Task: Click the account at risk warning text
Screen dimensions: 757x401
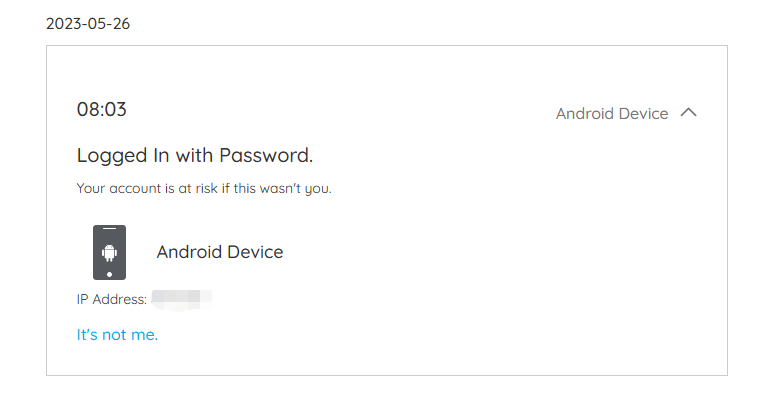Action: (204, 188)
